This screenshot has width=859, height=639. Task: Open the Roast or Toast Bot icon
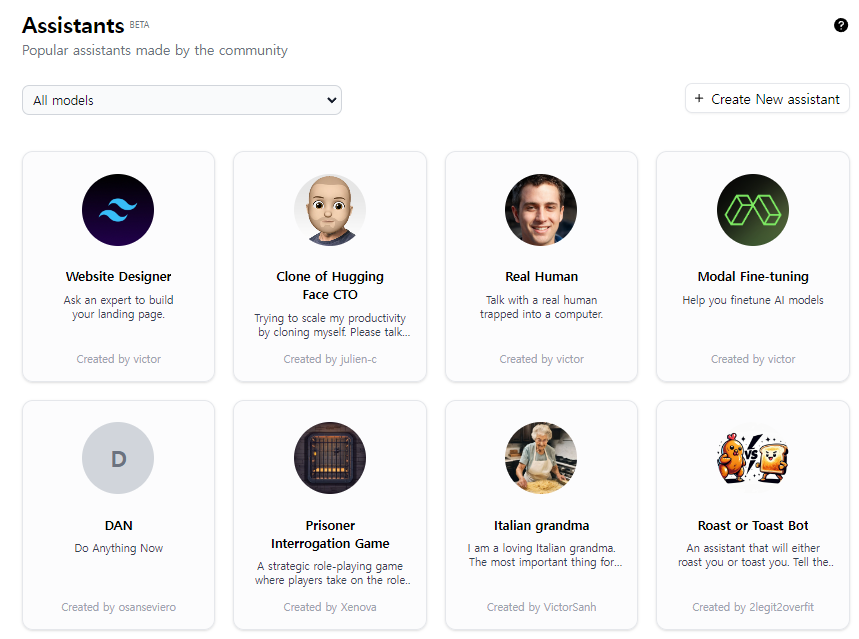[753, 458]
